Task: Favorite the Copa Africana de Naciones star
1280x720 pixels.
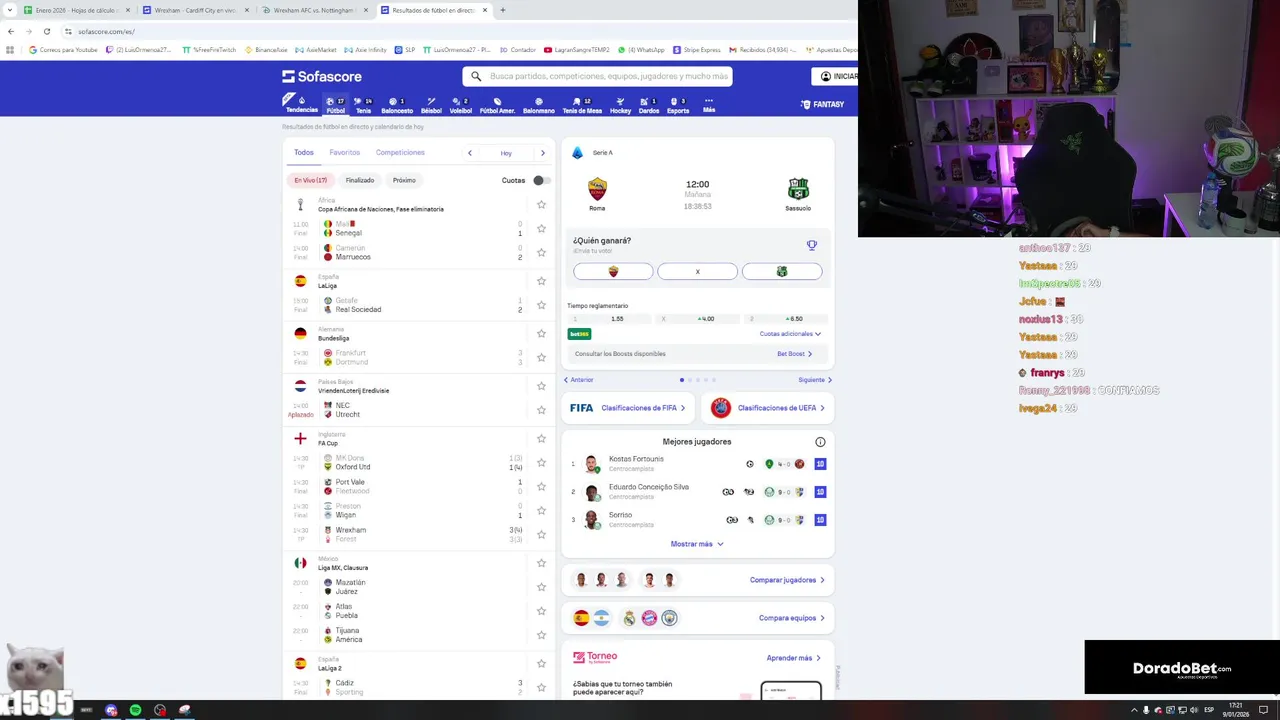Action: pyautogui.click(x=541, y=204)
